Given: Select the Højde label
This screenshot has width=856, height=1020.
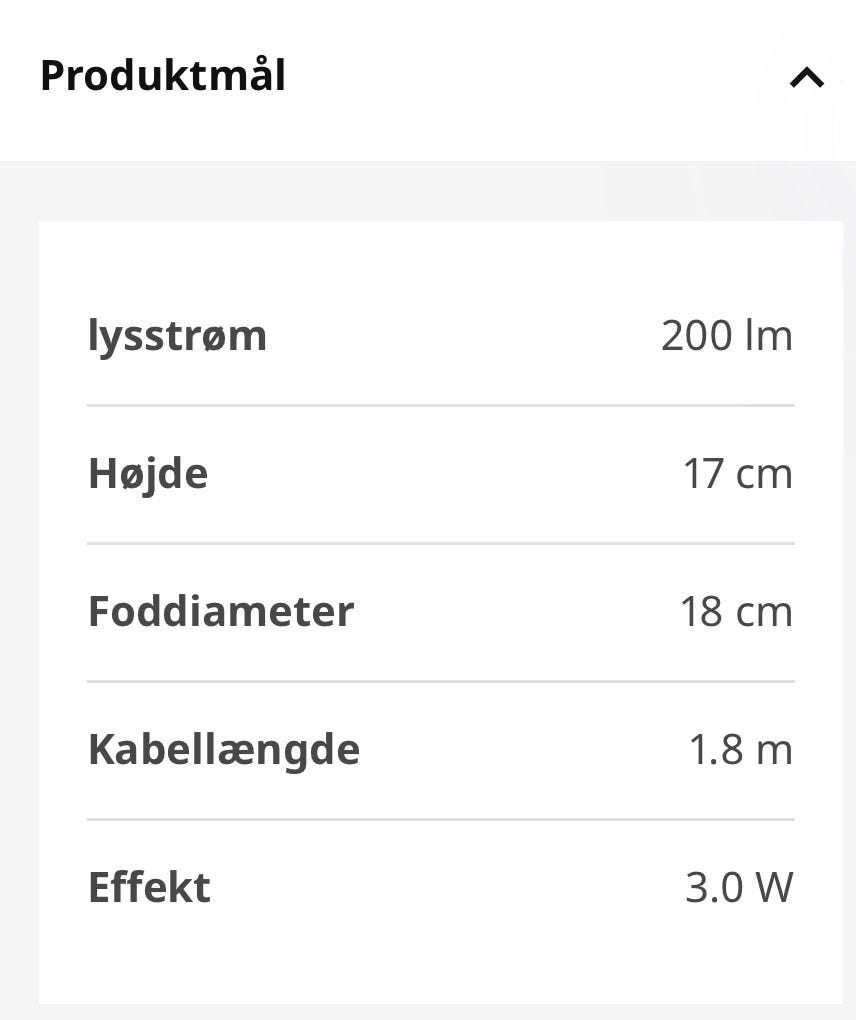Looking at the screenshot, I should 148,474.
